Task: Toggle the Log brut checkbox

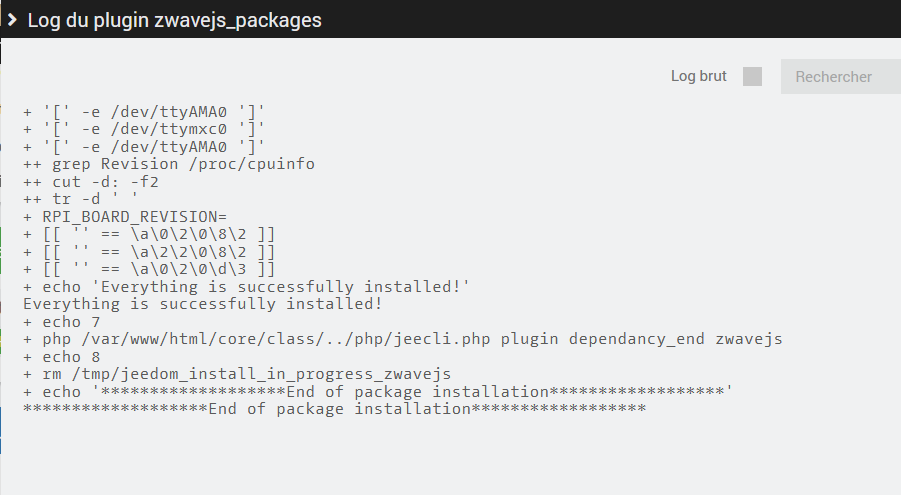Action: [x=752, y=77]
